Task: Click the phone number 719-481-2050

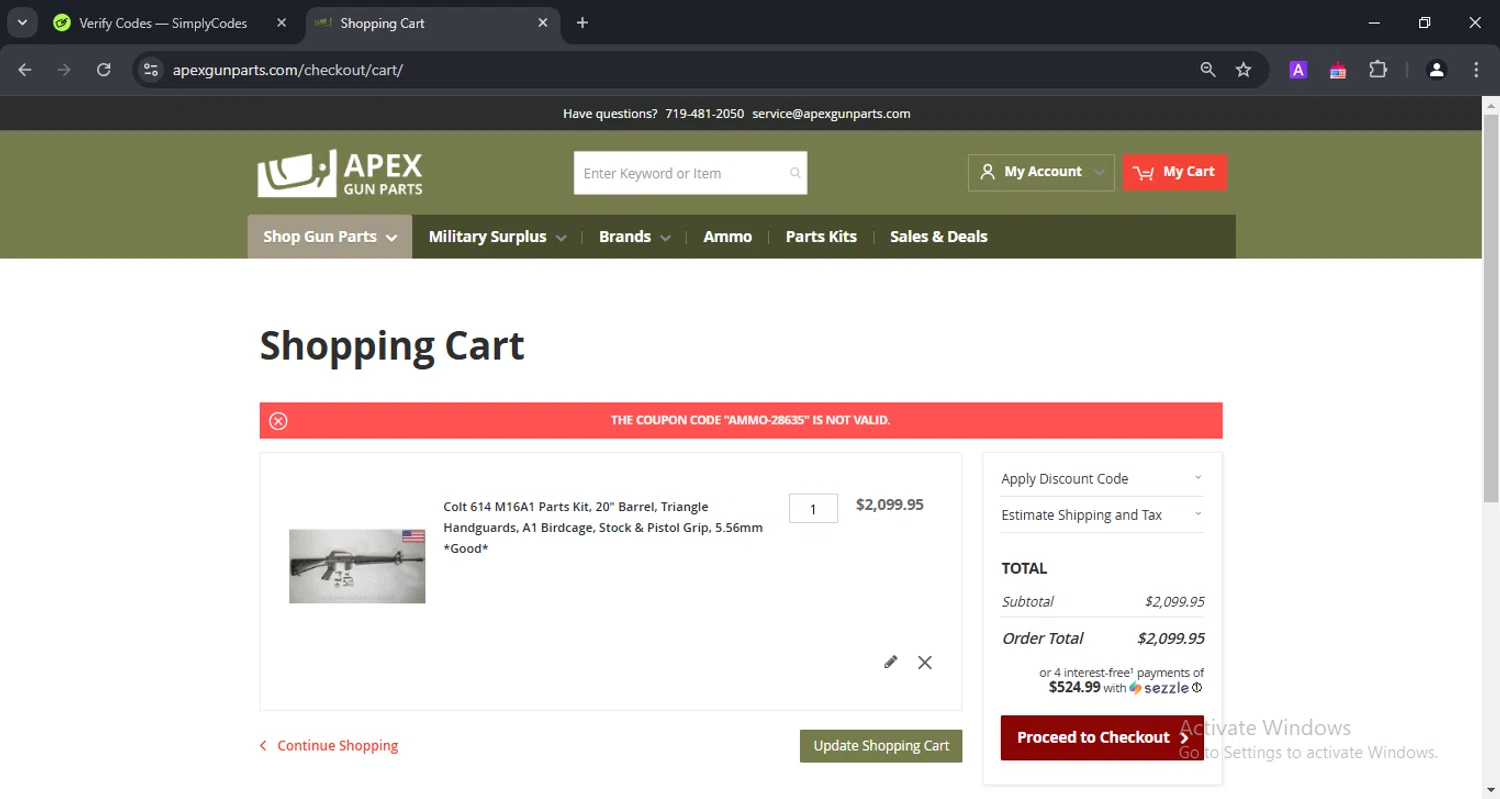Action: click(x=705, y=114)
